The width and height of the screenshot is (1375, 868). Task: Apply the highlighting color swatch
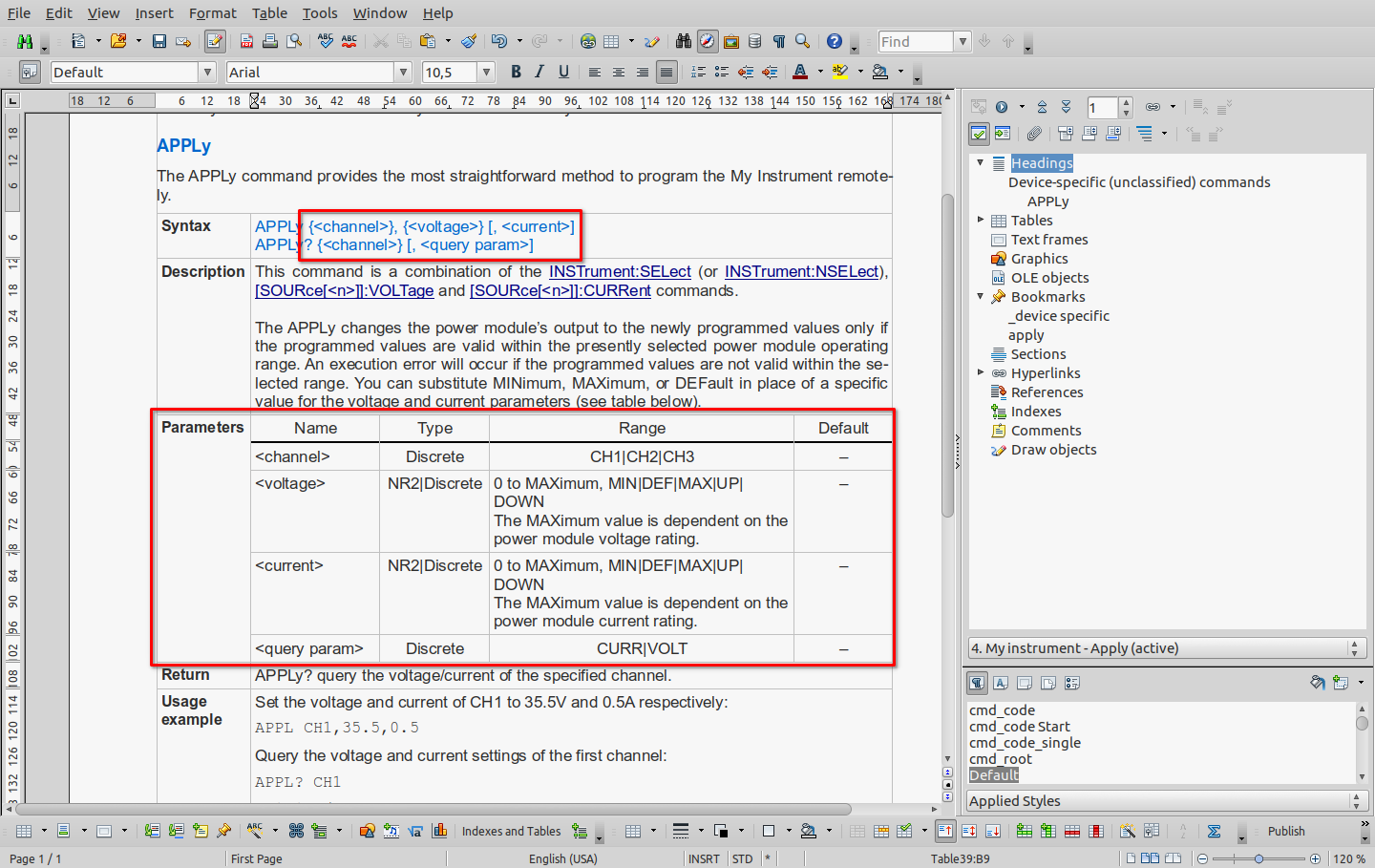click(840, 72)
